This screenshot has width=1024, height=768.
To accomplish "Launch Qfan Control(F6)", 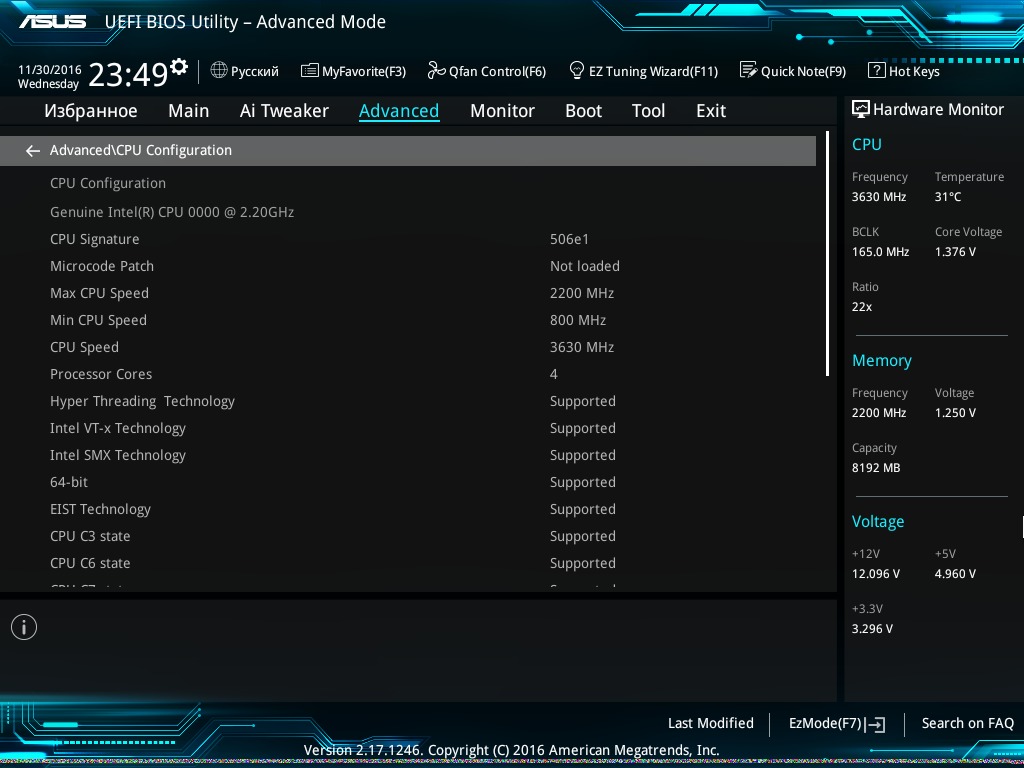I will tap(487, 71).
